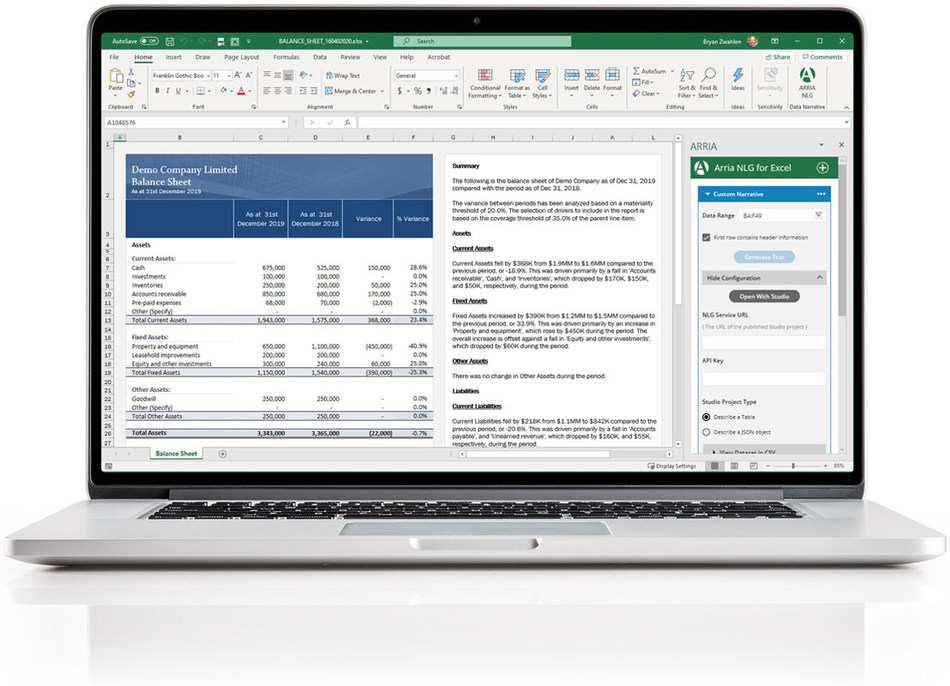
Task: Click the Format Painter brush icon
Action: (x=131, y=94)
